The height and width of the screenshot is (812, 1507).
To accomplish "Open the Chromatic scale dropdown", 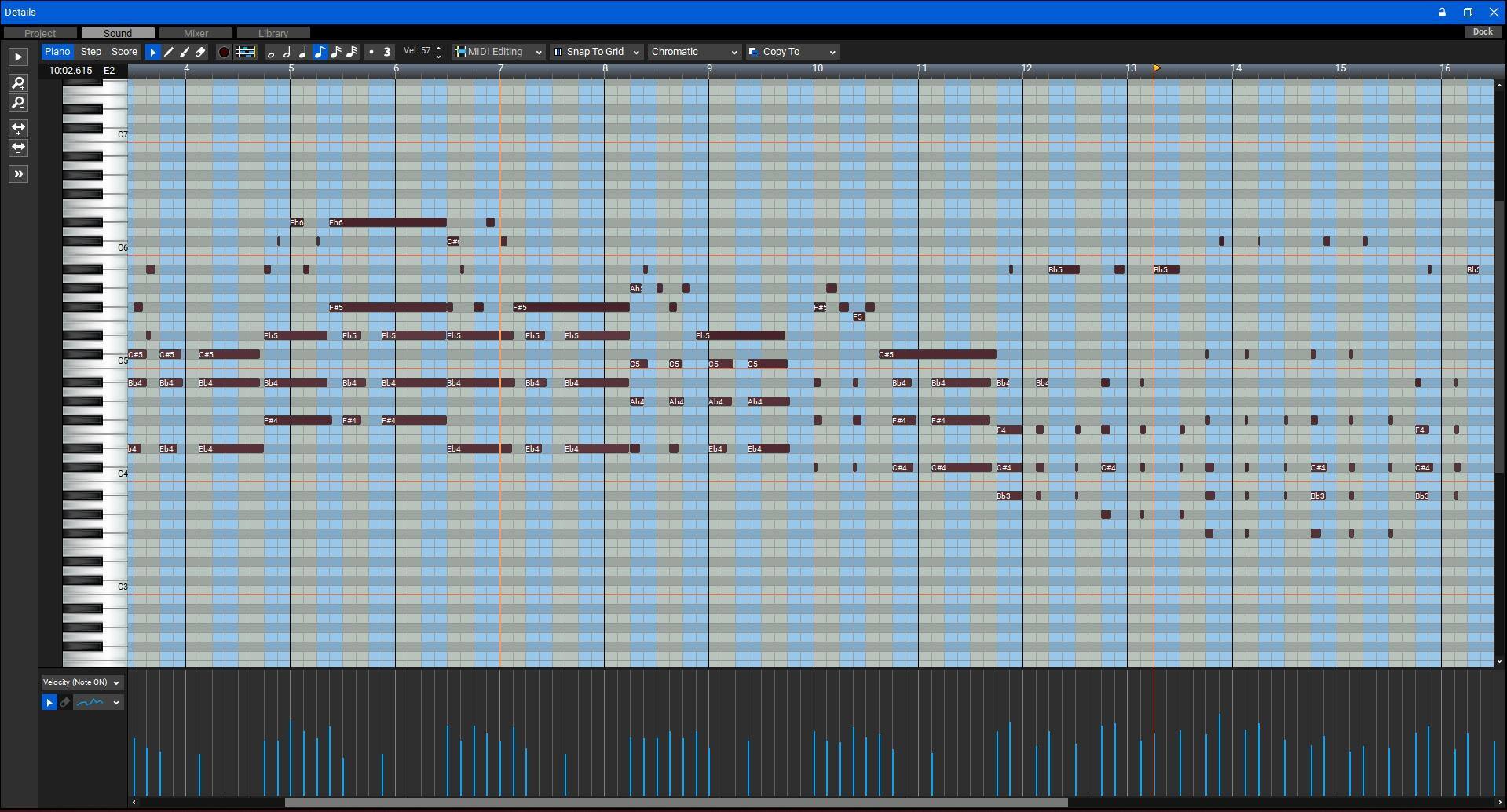I will tap(694, 52).
